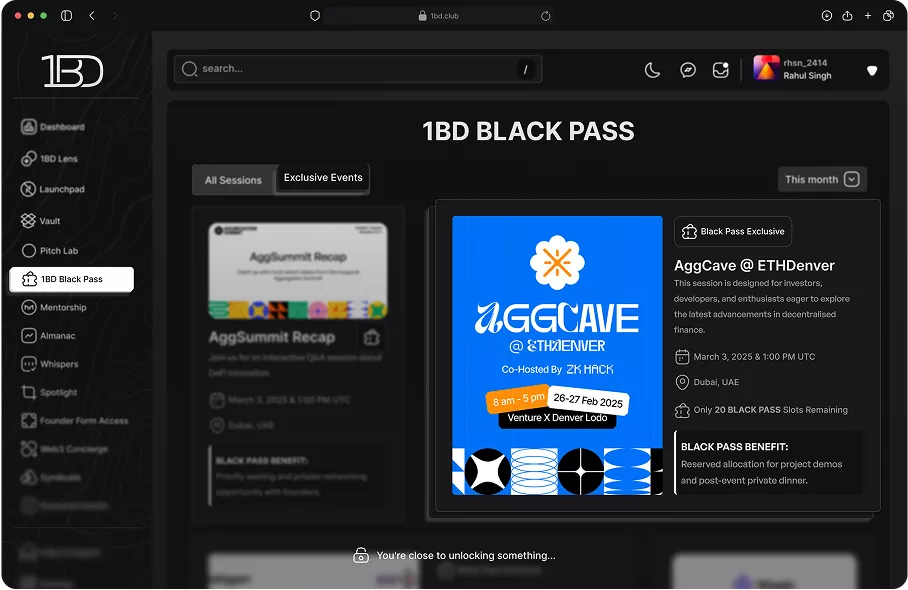Click the "BLACK PASS BENEFIT:" heading in AggCave card
908x590 pixels.
(x=734, y=447)
